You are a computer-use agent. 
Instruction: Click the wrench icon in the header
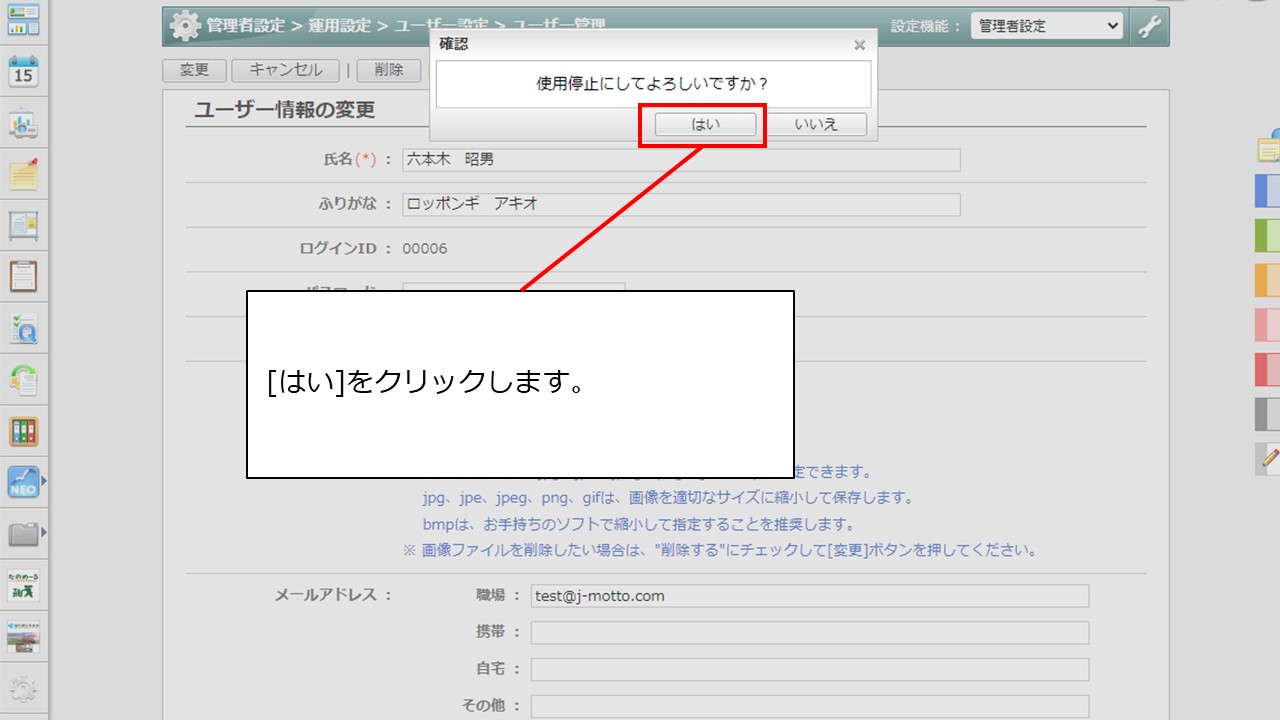[1150, 27]
